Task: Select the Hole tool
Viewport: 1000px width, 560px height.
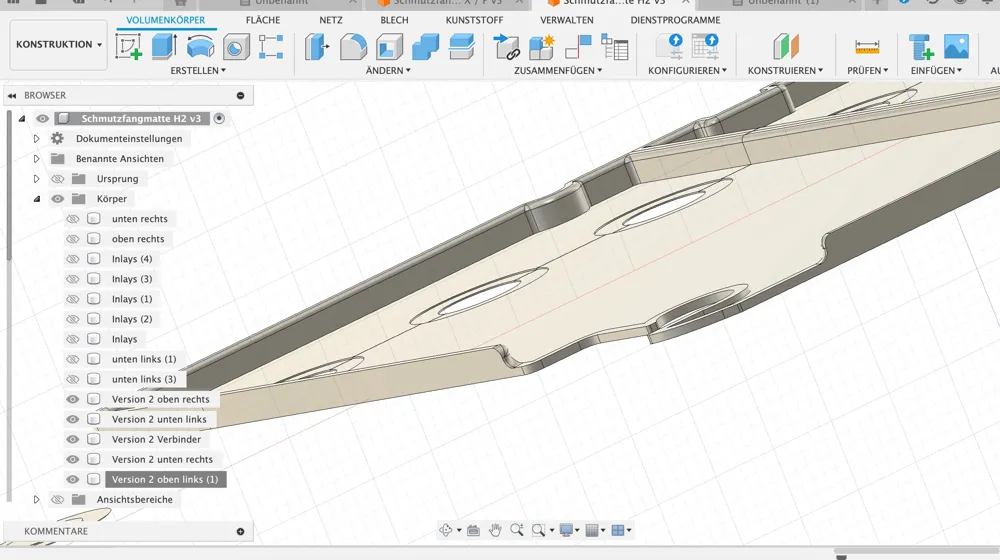Action: [x=236, y=47]
